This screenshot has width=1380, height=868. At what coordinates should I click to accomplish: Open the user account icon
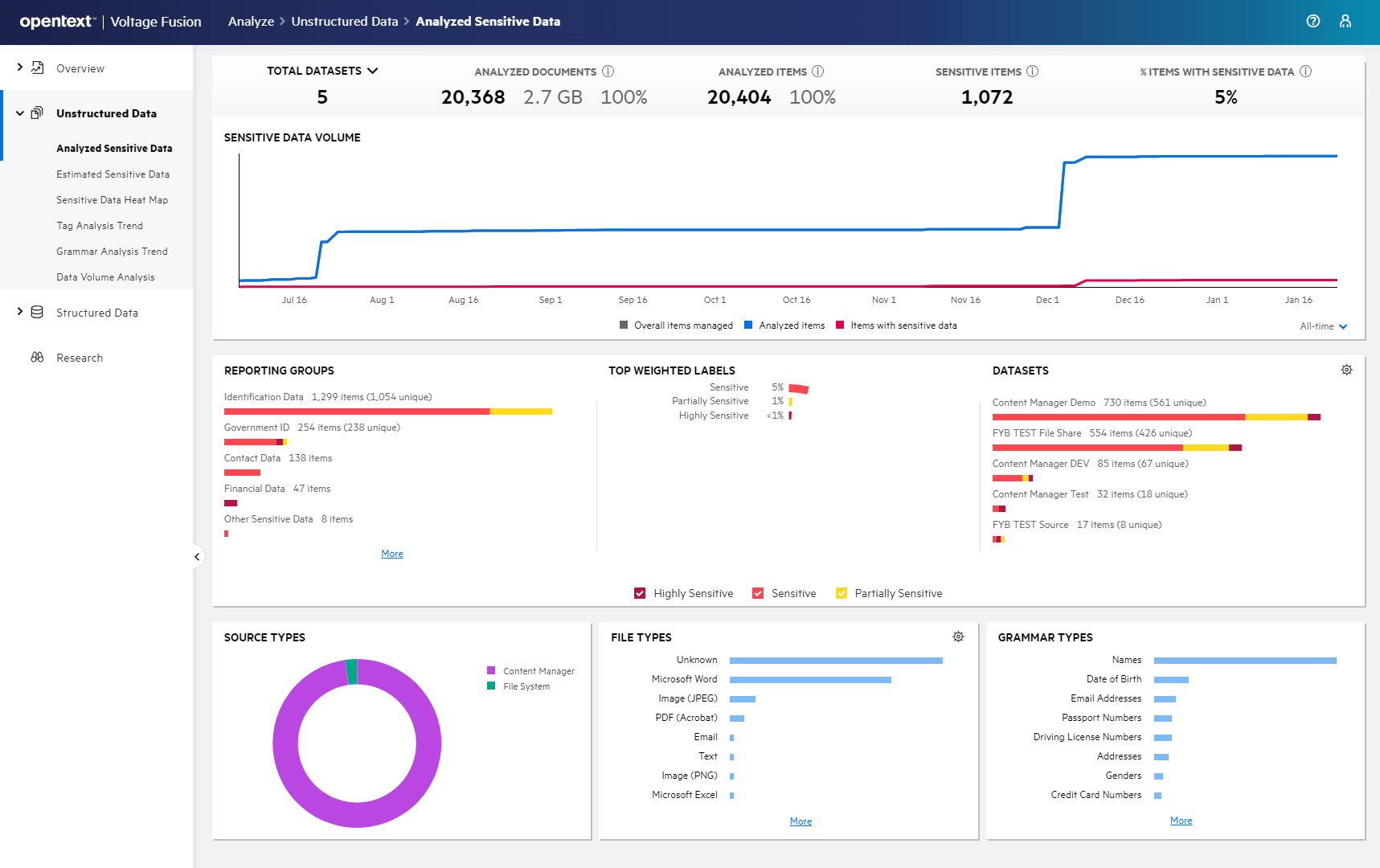coord(1345,21)
